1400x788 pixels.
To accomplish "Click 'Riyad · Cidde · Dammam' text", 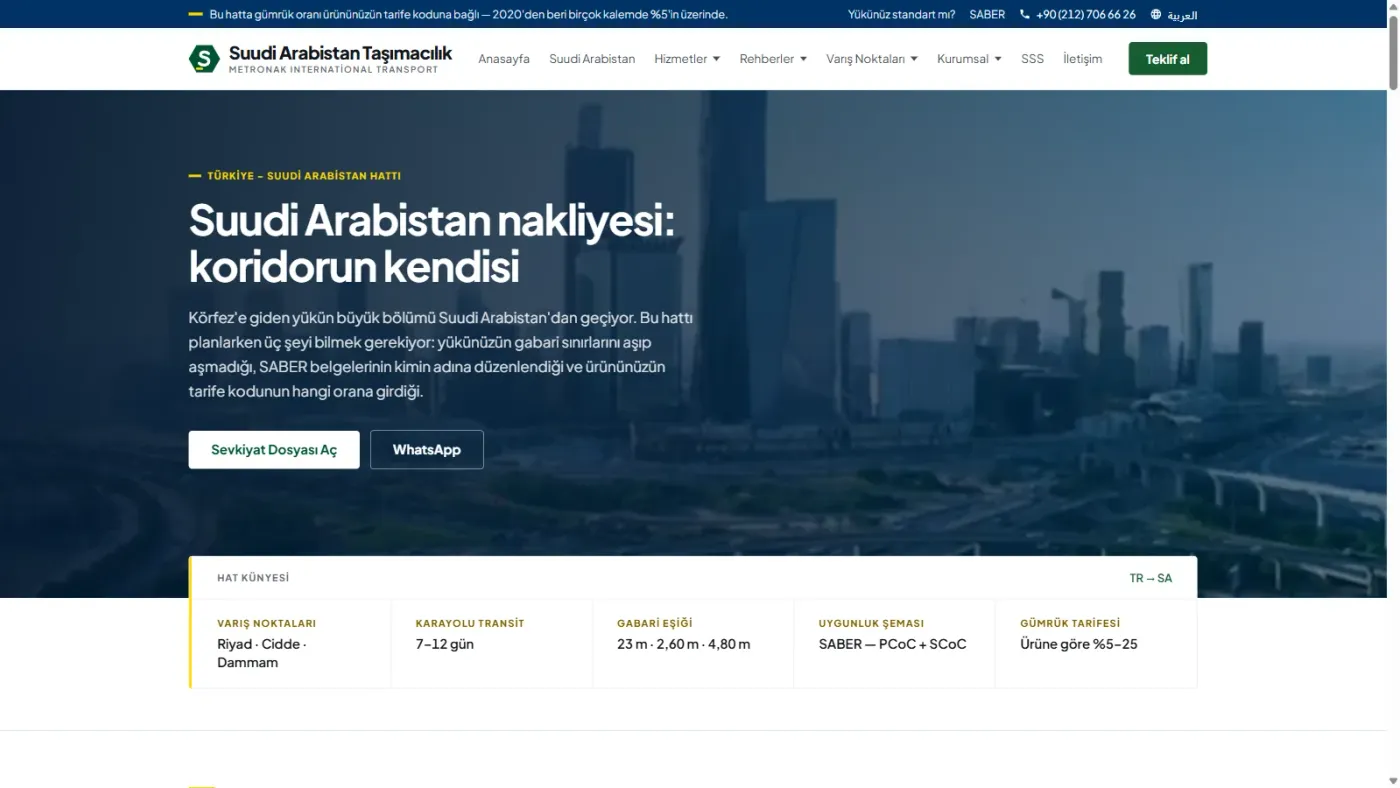I will [262, 653].
